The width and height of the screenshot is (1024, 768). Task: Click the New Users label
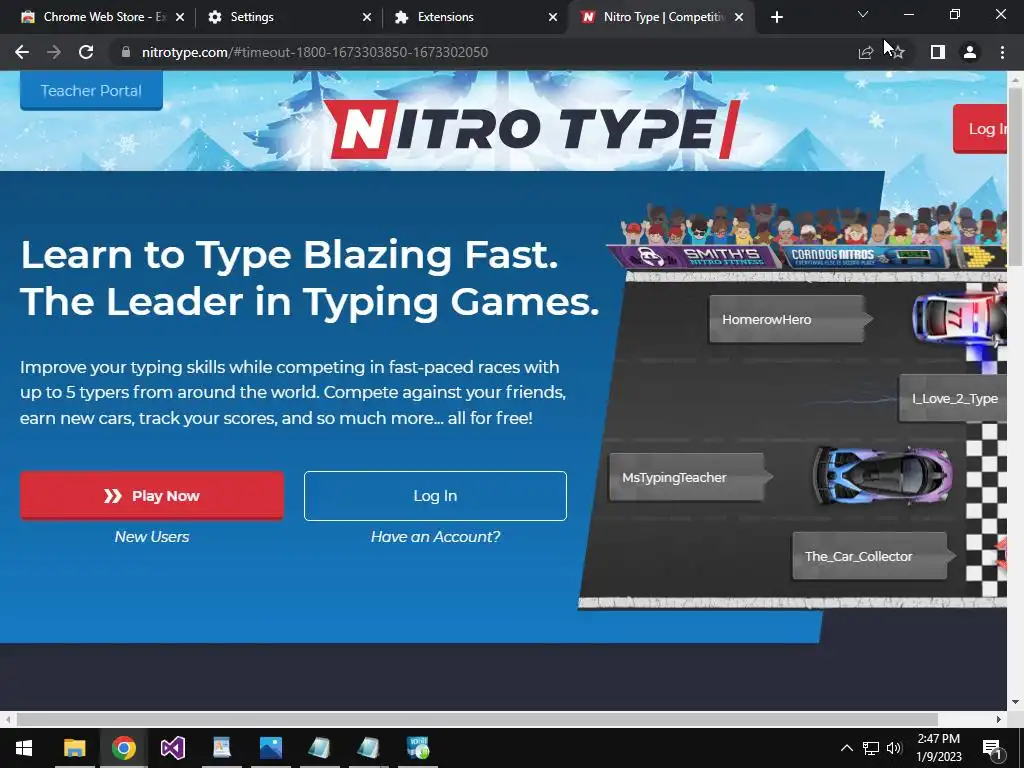(x=152, y=537)
